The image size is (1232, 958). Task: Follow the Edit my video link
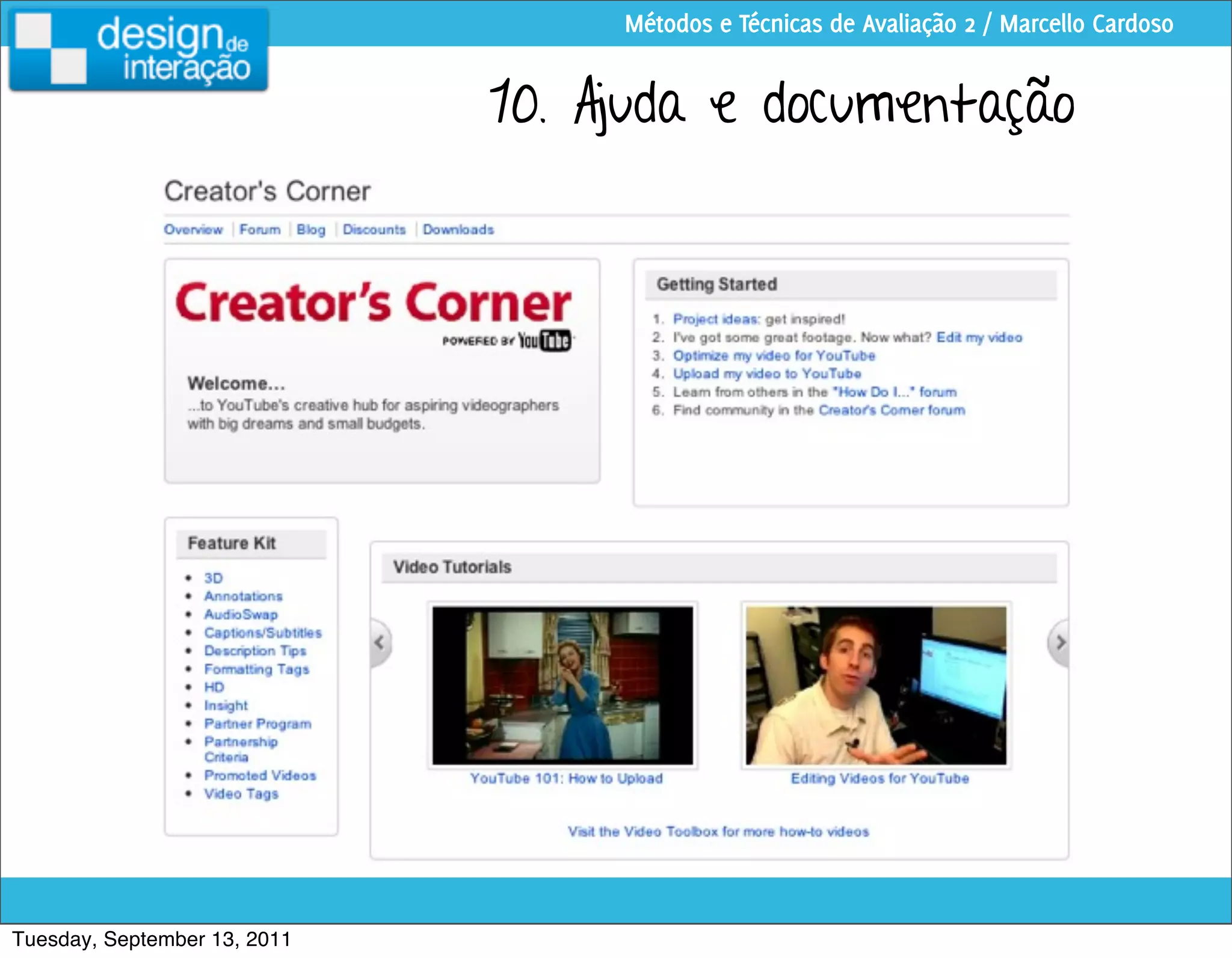[979, 337]
